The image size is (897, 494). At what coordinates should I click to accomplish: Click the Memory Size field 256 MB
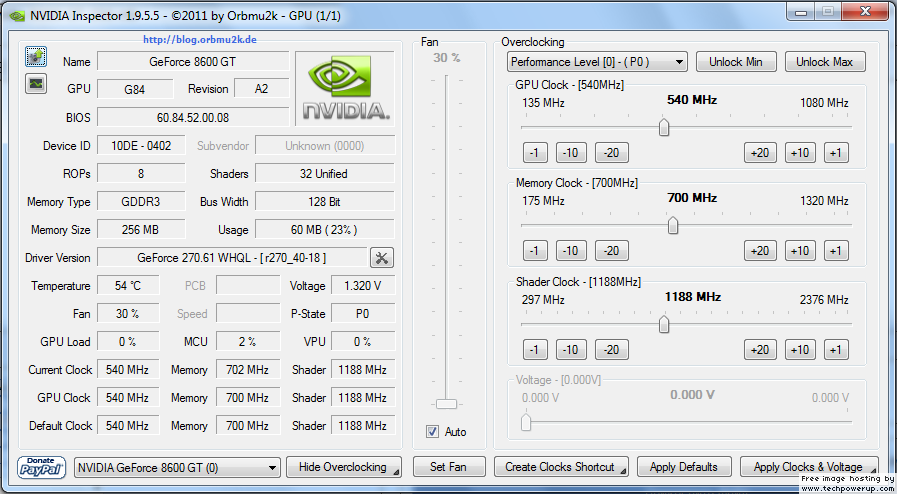tap(141, 230)
